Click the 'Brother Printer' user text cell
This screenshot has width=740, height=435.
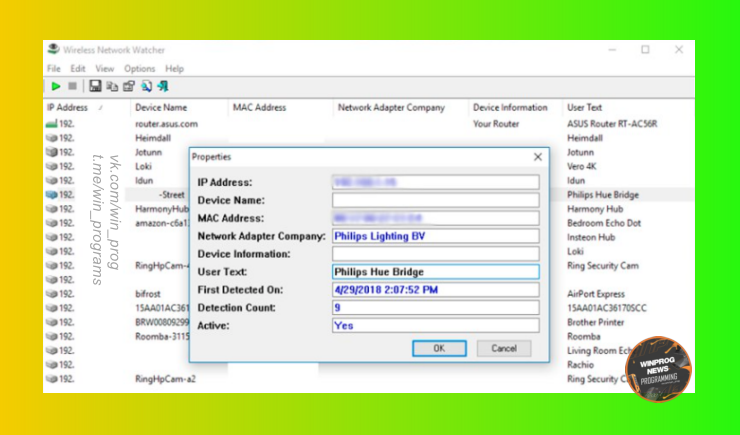[596, 322]
